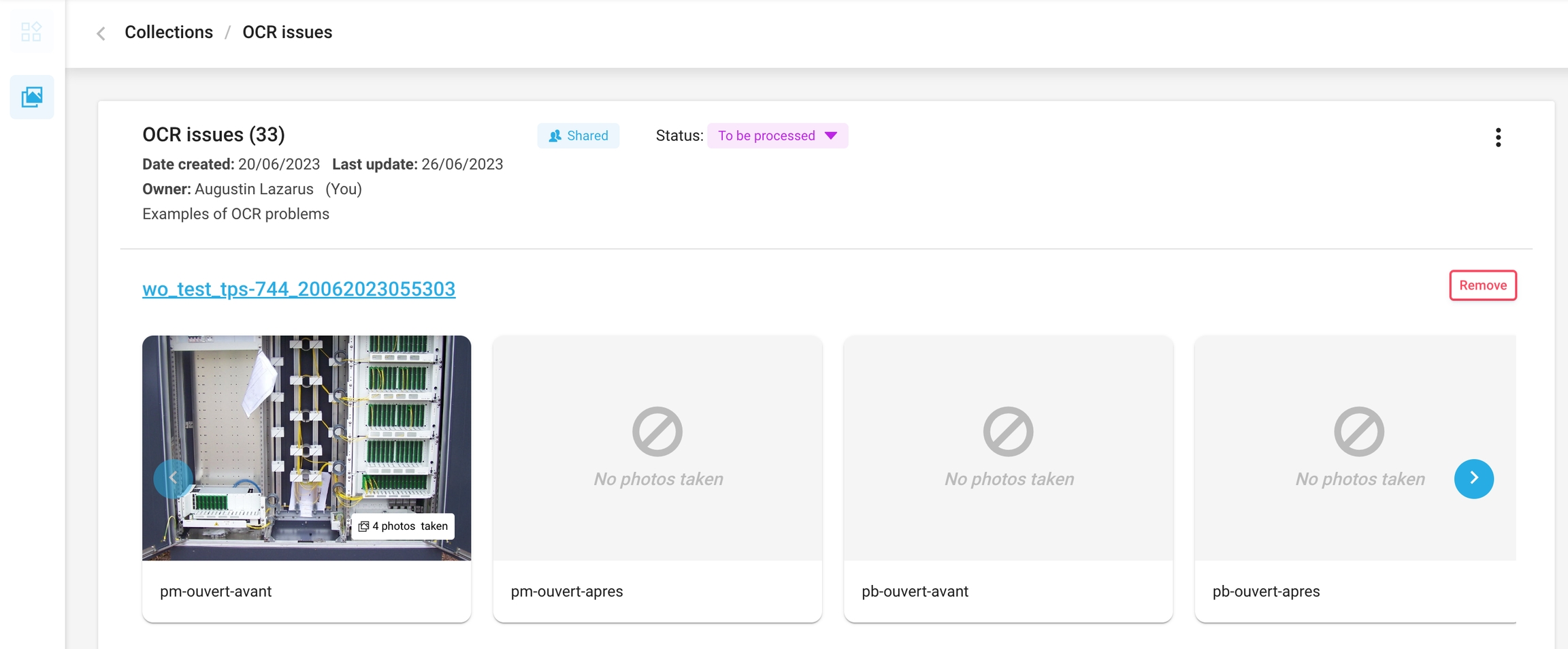Open the three-dot more options menu
Screen dimensions: 1568x649
[1498, 138]
